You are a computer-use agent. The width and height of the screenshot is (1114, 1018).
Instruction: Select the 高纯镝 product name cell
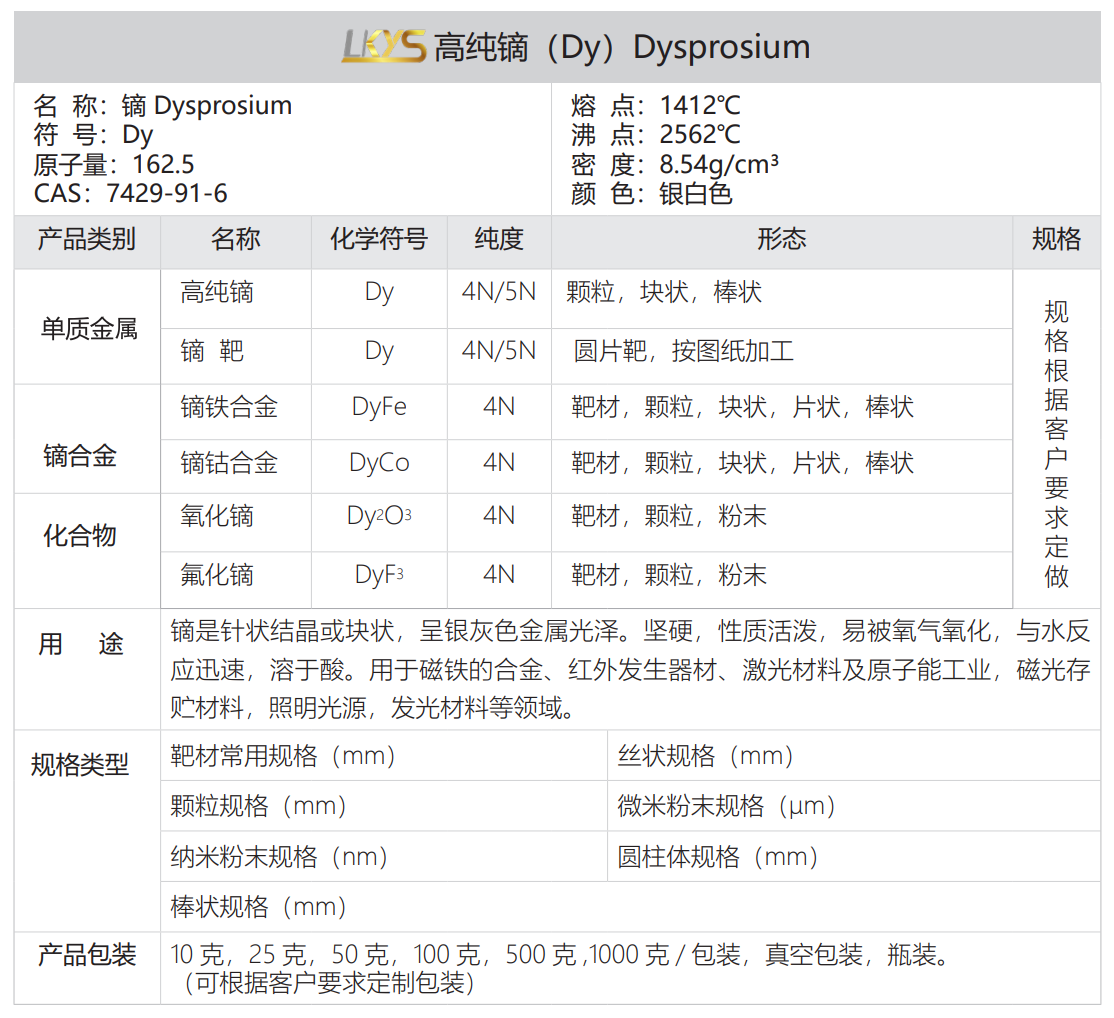pyautogui.click(x=217, y=293)
